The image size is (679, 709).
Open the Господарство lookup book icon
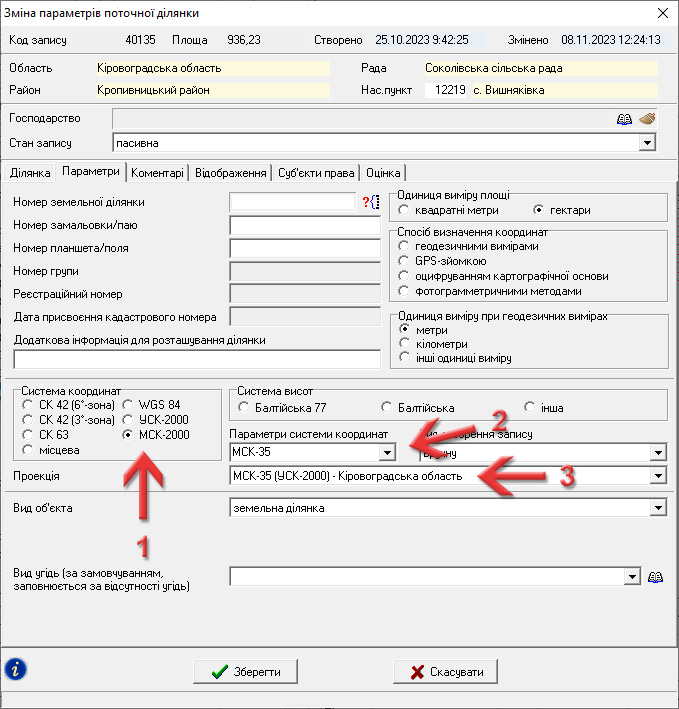pos(624,119)
